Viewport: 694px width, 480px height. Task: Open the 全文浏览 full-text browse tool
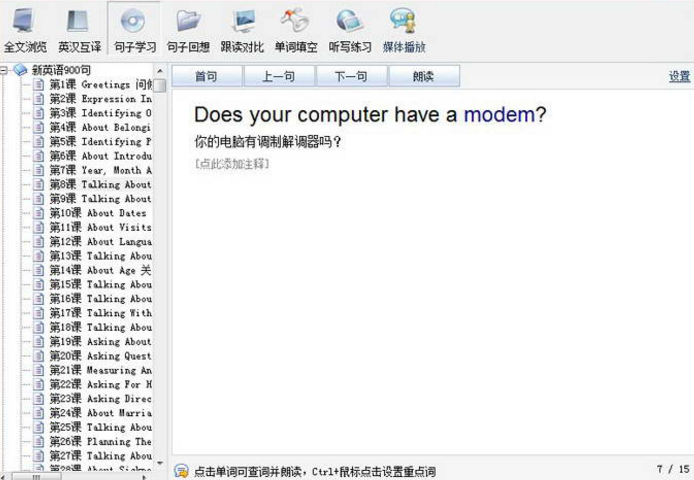[x=25, y=30]
